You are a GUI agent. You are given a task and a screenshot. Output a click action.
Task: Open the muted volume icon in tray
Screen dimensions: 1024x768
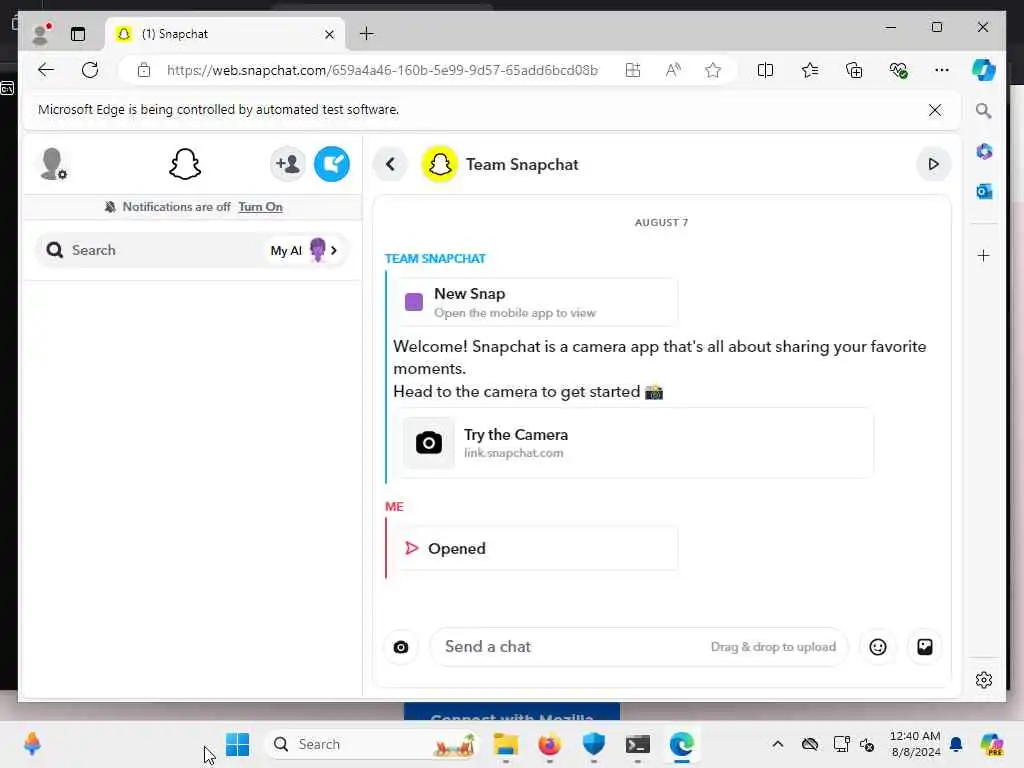867,744
